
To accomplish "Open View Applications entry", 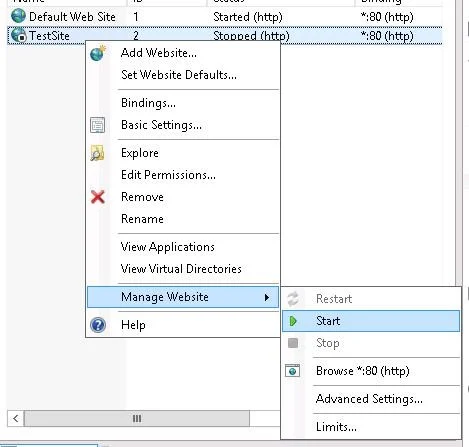I will coord(168,247).
